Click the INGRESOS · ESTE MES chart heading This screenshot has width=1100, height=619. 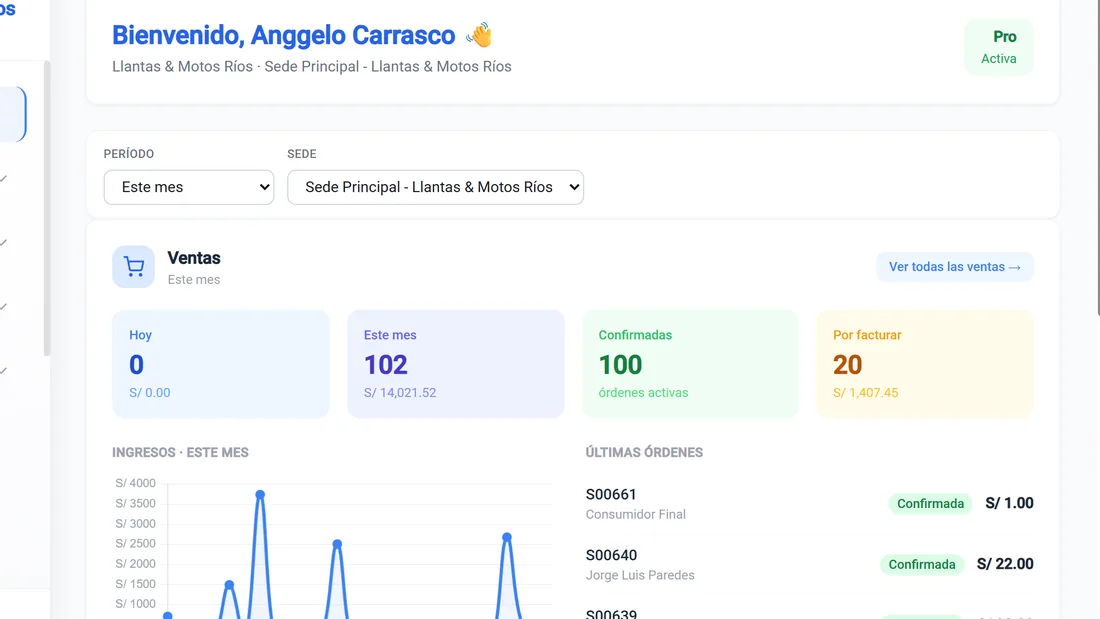pos(180,453)
